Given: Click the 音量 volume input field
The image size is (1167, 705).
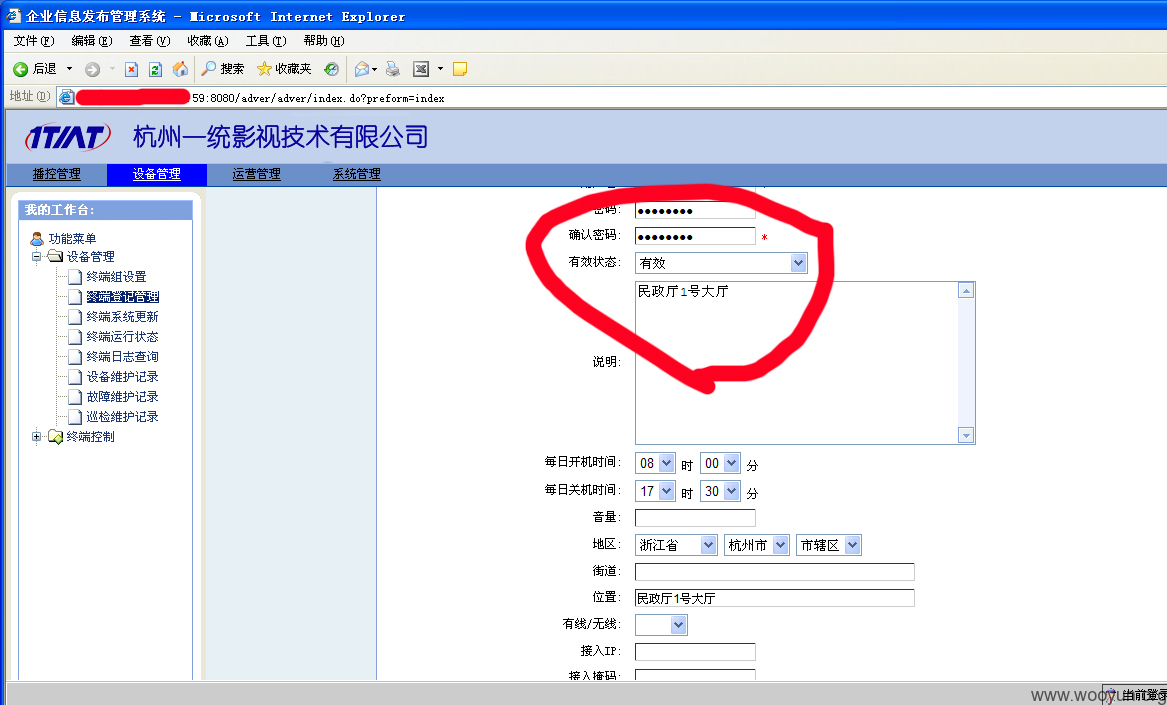Looking at the screenshot, I should coord(695,517).
